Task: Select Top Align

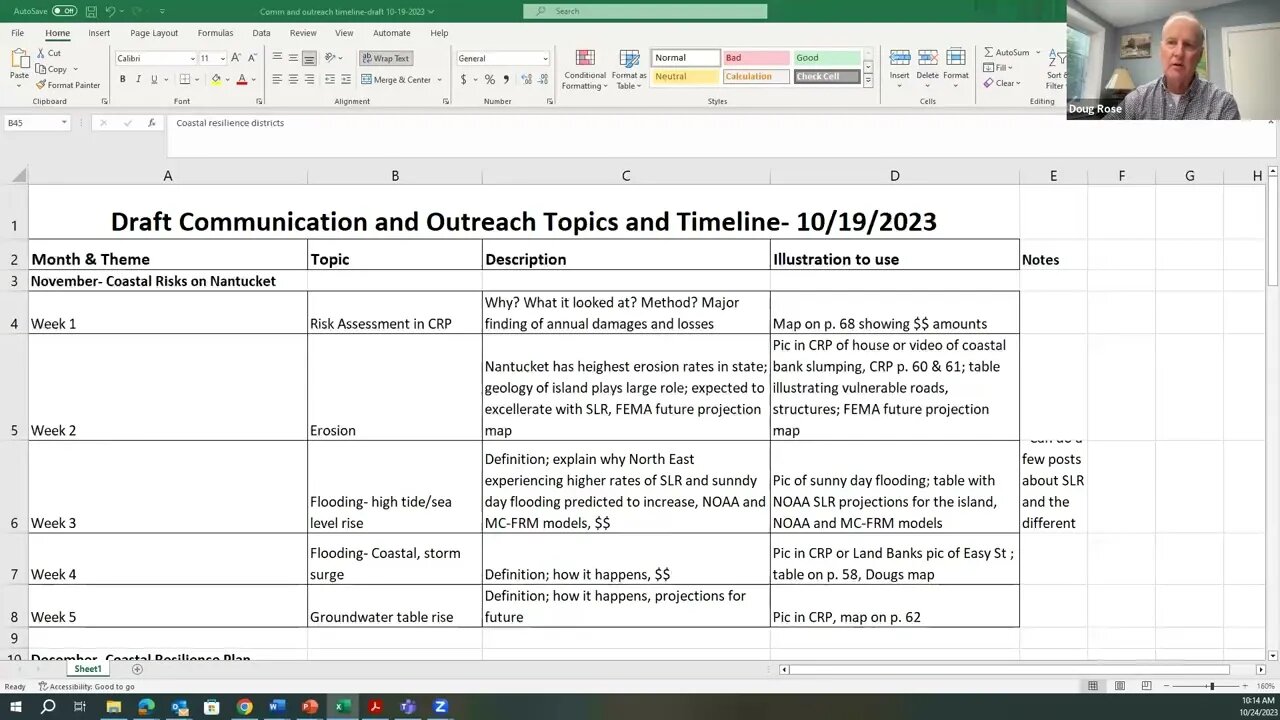Action: pos(277,58)
